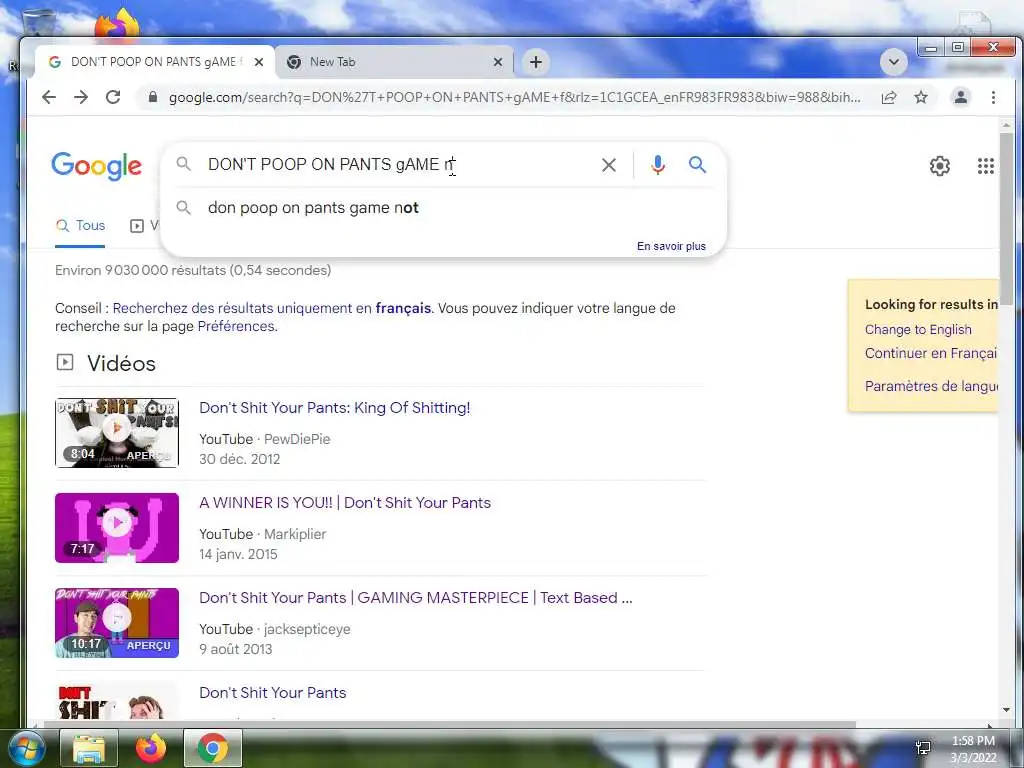Click 'Continuer en Français' link

click(x=931, y=353)
